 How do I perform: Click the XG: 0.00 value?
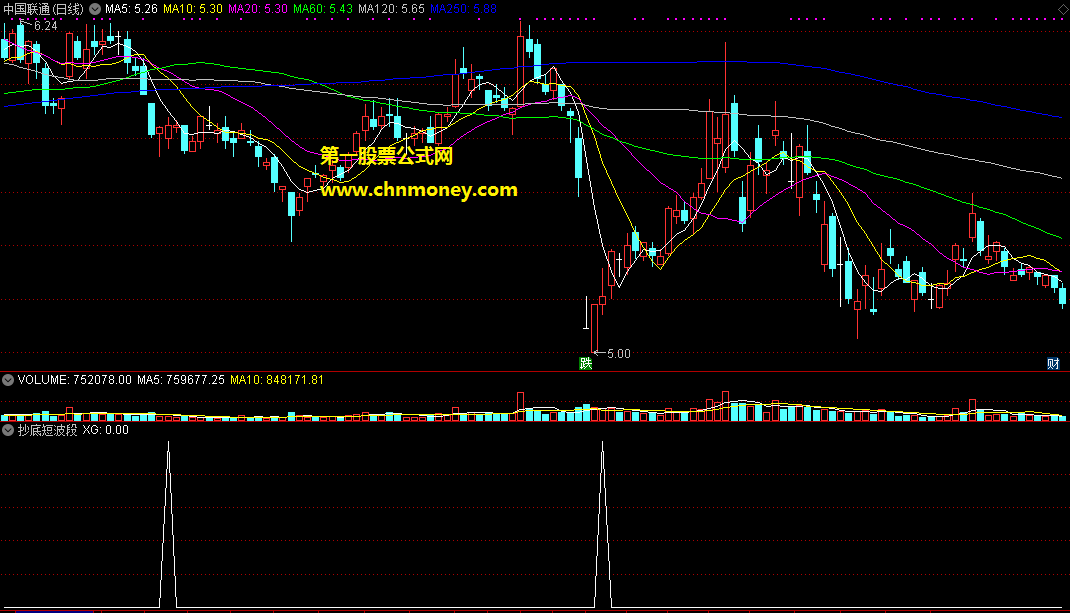[x=106, y=430]
